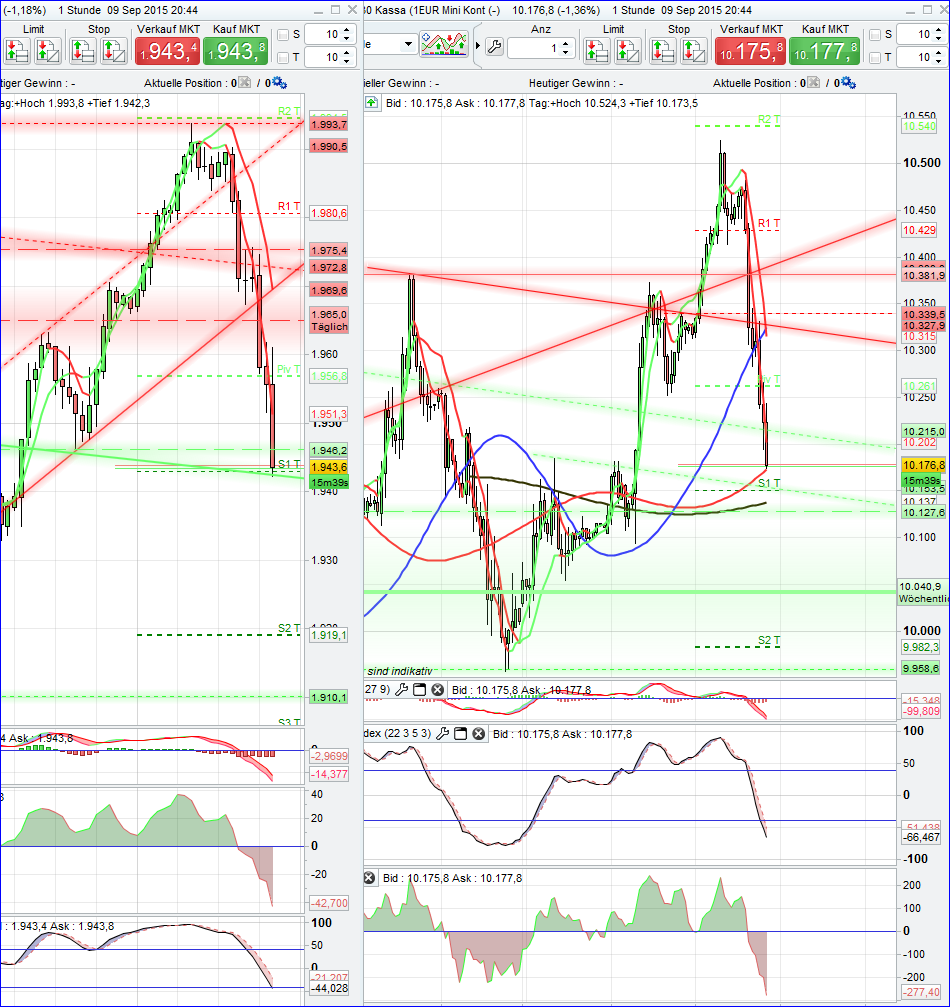Enable S checkbox in left window
The image size is (950, 1007).
[x=283, y=35]
